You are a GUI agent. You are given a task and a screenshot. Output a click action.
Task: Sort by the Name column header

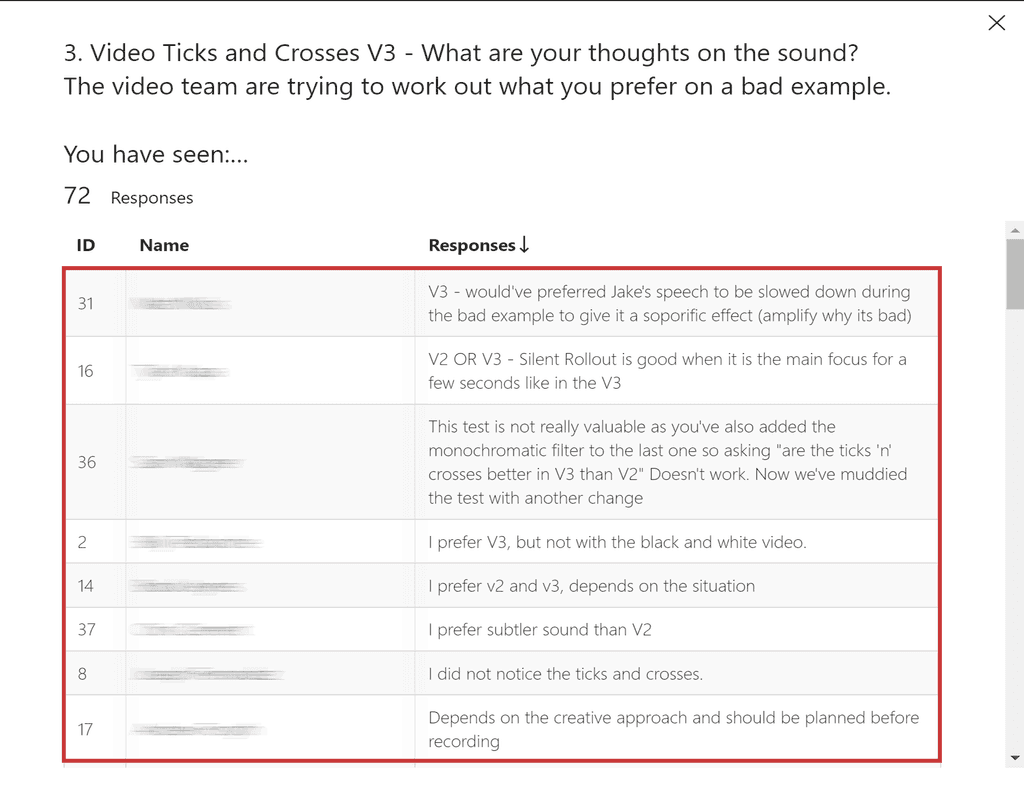coord(164,245)
